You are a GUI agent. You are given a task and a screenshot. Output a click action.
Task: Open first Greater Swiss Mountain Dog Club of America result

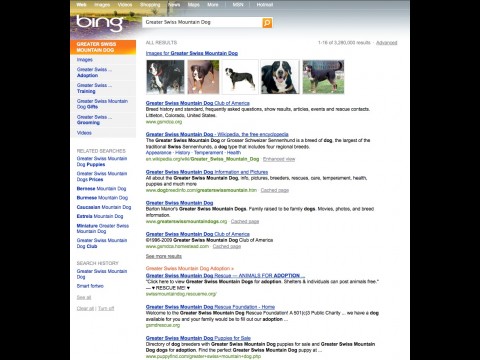pos(198,103)
